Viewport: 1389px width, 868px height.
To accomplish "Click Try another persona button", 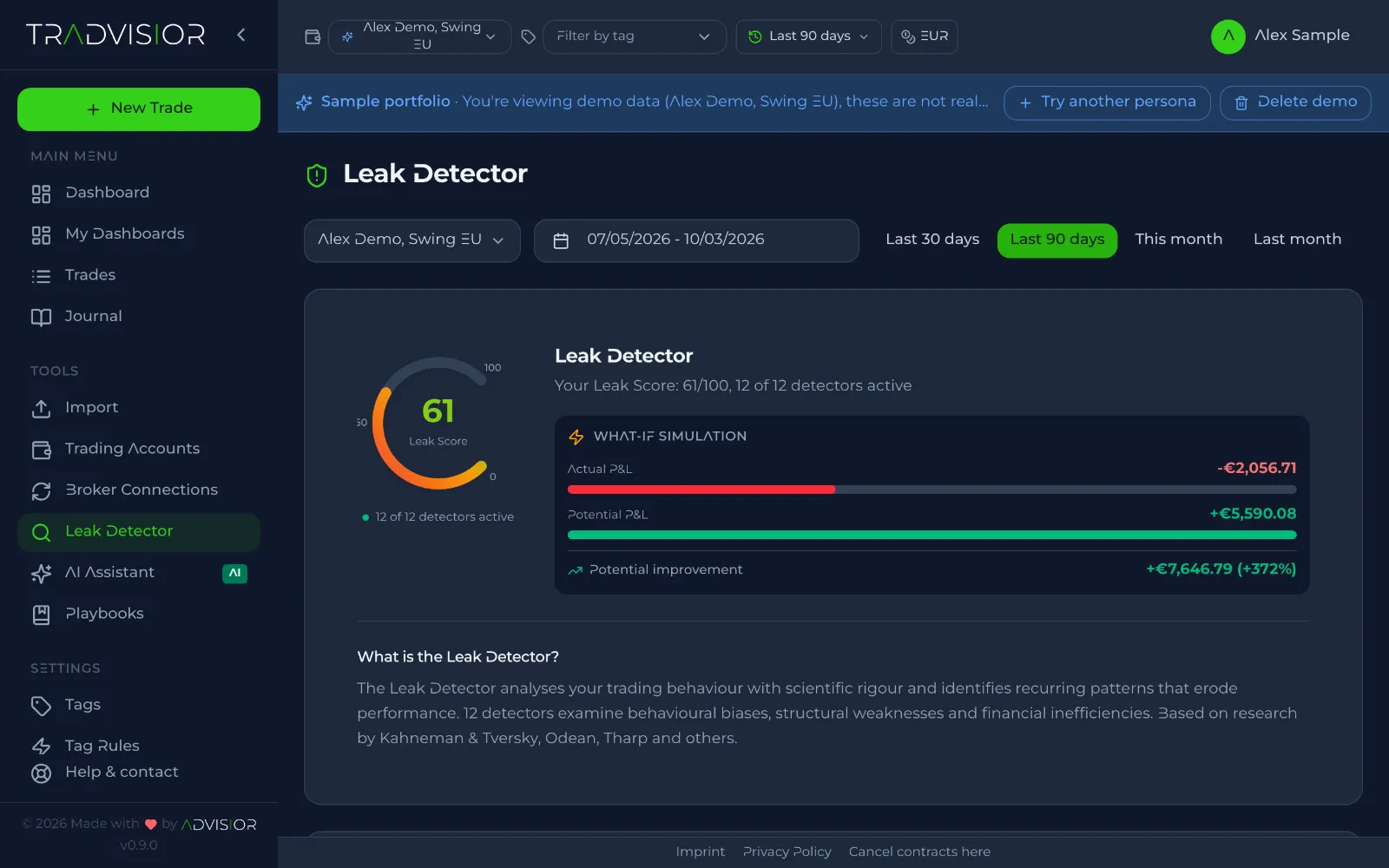I will click(1108, 102).
